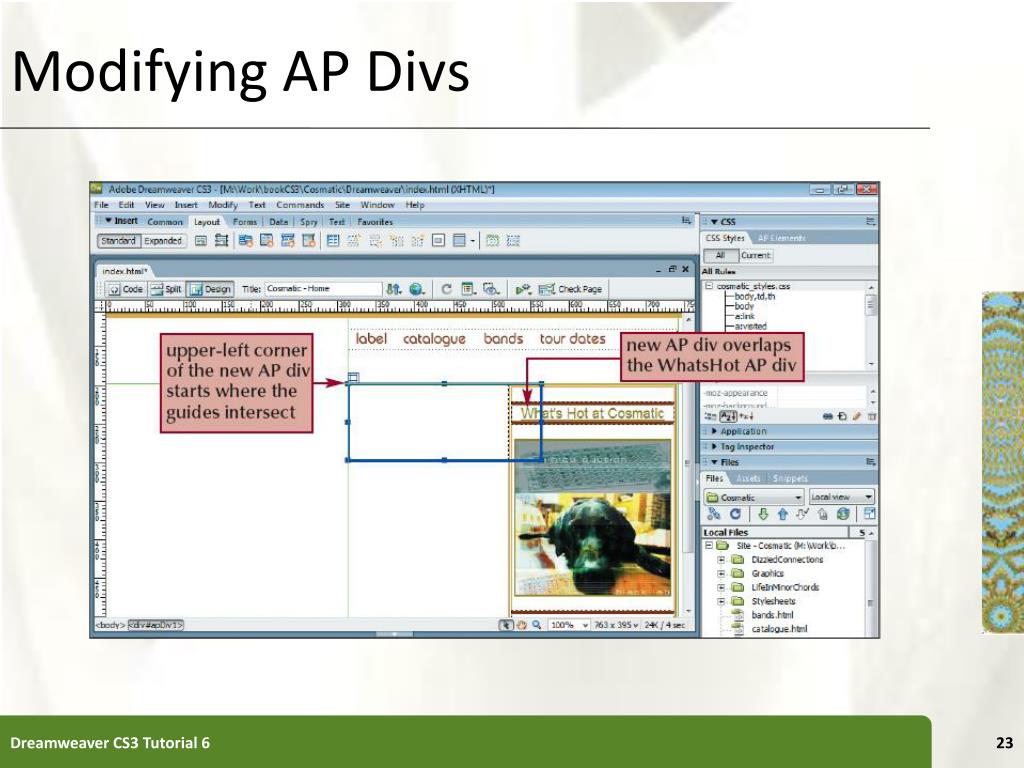Screen dimensions: 1024x768
Task: Click the tour dates navigation link
Action: coord(572,339)
